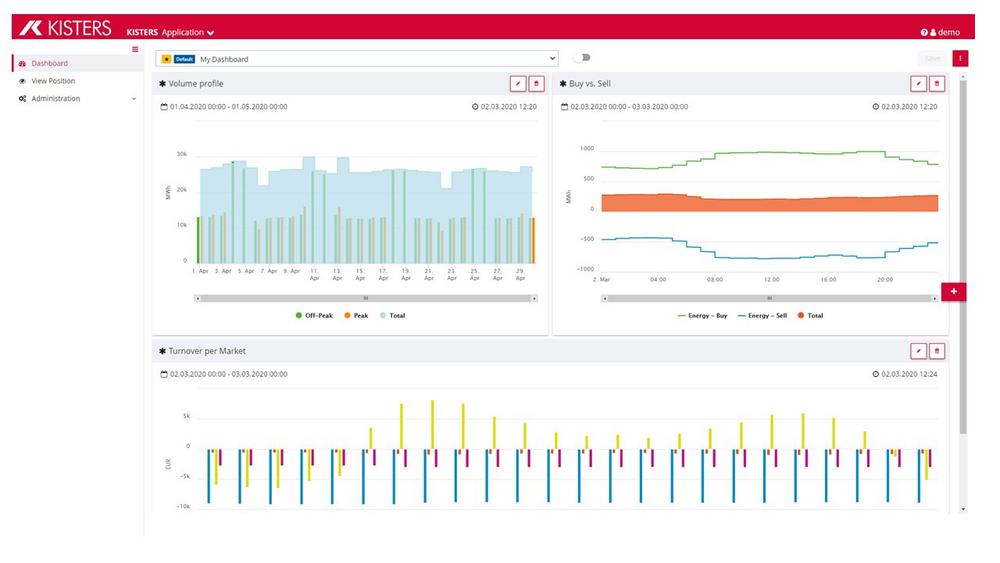Open the red three-dot options button
The width and height of the screenshot is (1000, 563).
pos(960,59)
